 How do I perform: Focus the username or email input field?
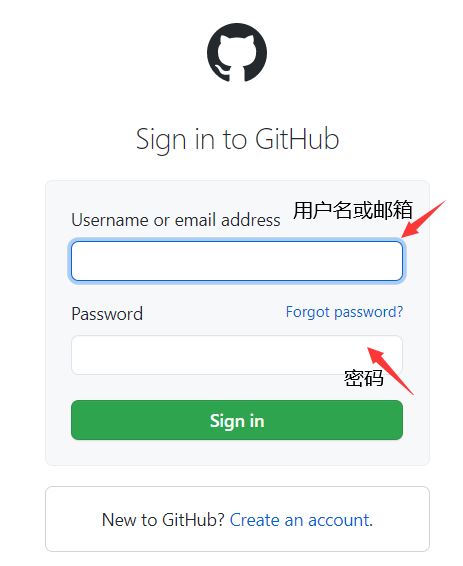pos(237,261)
